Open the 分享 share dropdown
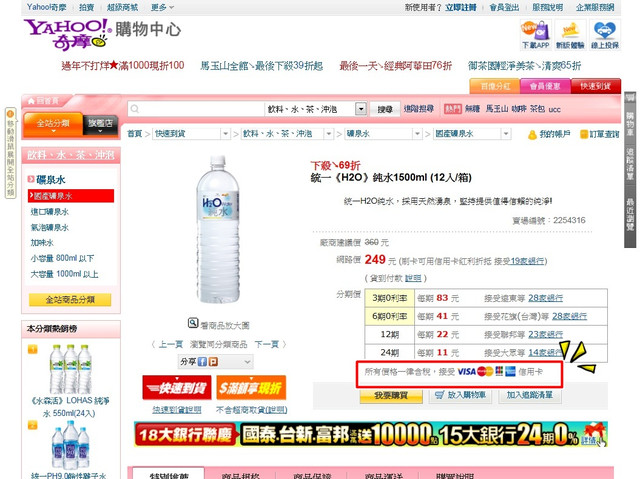The height and width of the screenshot is (479, 640). click(216, 361)
